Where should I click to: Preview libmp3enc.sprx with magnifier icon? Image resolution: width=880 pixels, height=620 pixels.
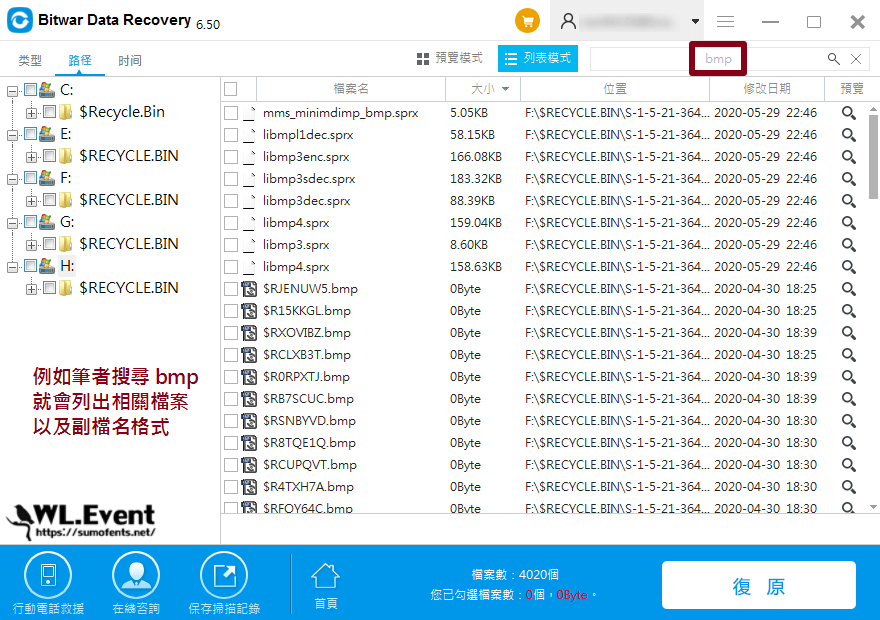click(x=849, y=157)
